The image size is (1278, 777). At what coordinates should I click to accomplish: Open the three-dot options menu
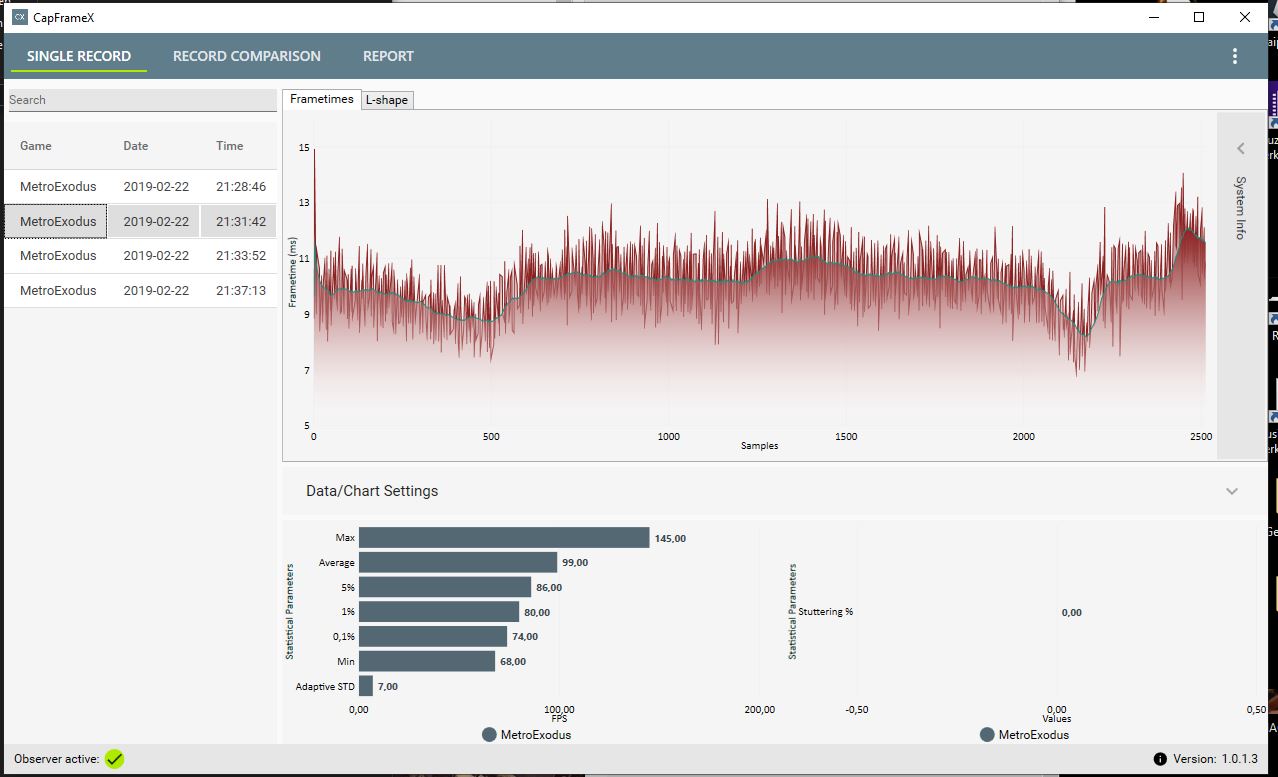[1235, 56]
